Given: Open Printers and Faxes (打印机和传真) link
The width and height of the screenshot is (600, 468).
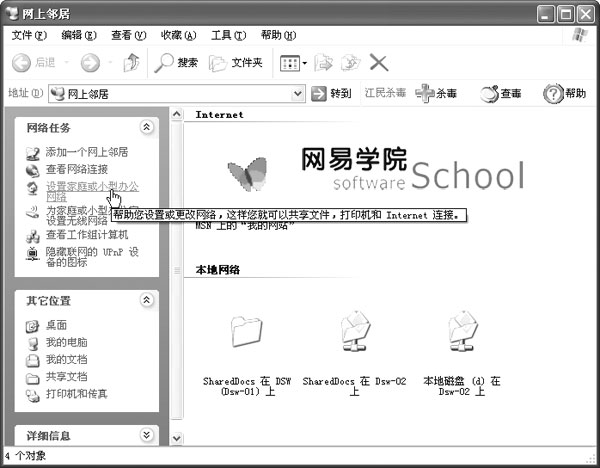Looking at the screenshot, I should [x=77, y=394].
